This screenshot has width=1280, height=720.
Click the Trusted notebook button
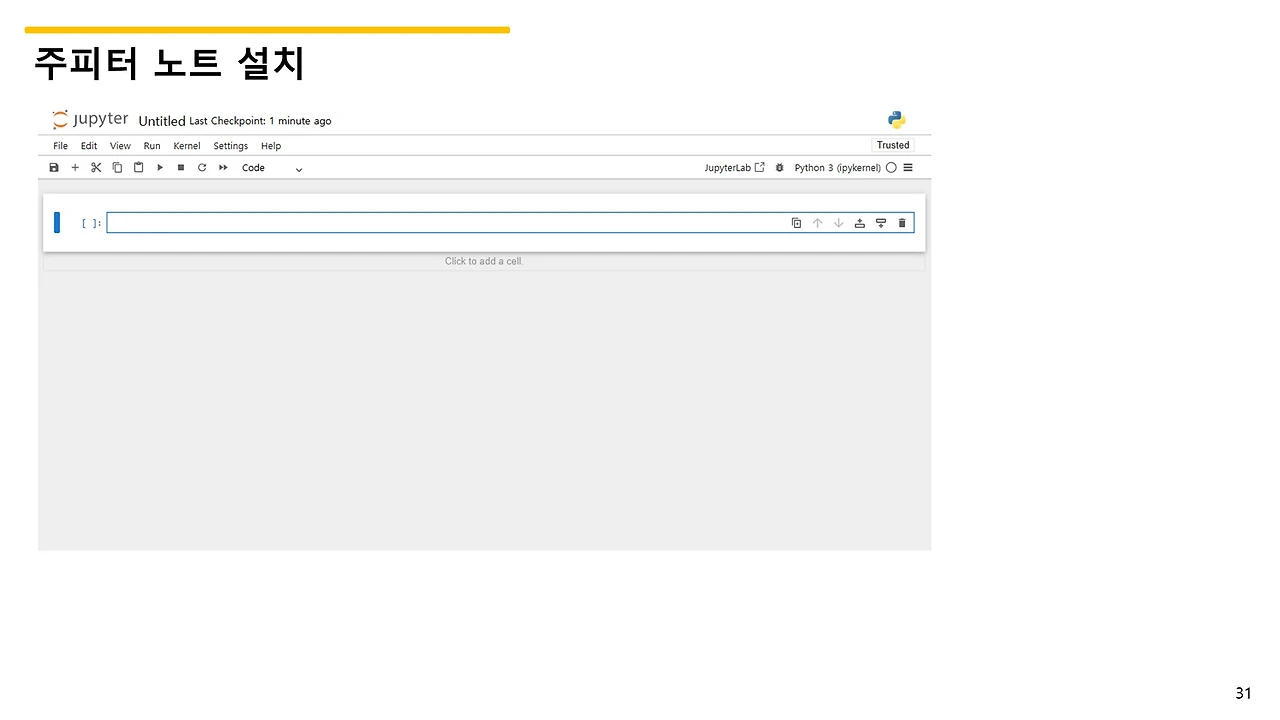pyautogui.click(x=893, y=145)
